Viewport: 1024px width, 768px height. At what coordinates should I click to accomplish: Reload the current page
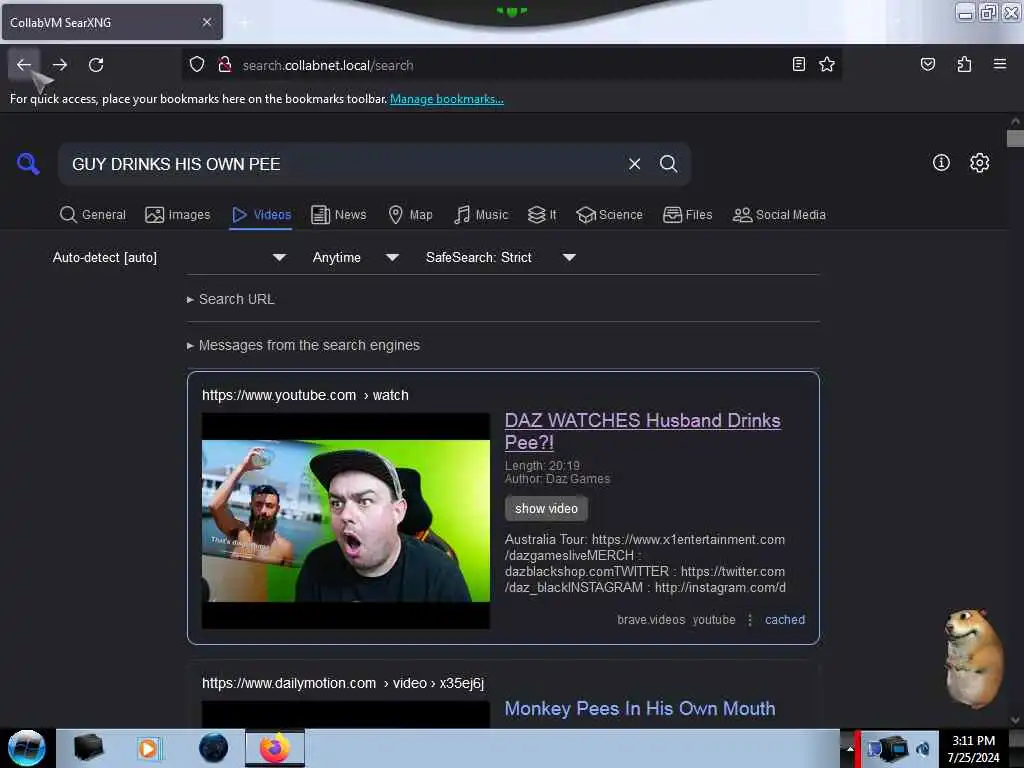tap(96, 65)
